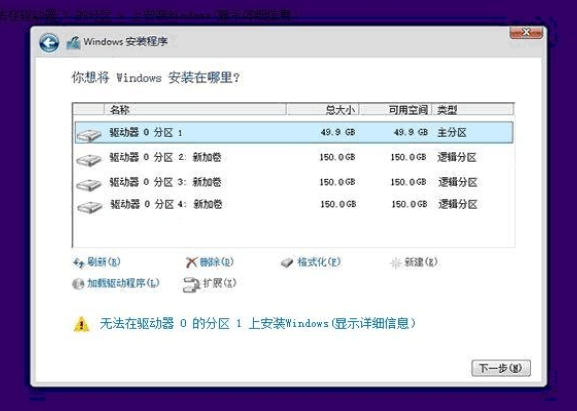577x411 pixels.
Task: Click the drive icon for 驱动器 0 分区 1
Action: (89, 135)
